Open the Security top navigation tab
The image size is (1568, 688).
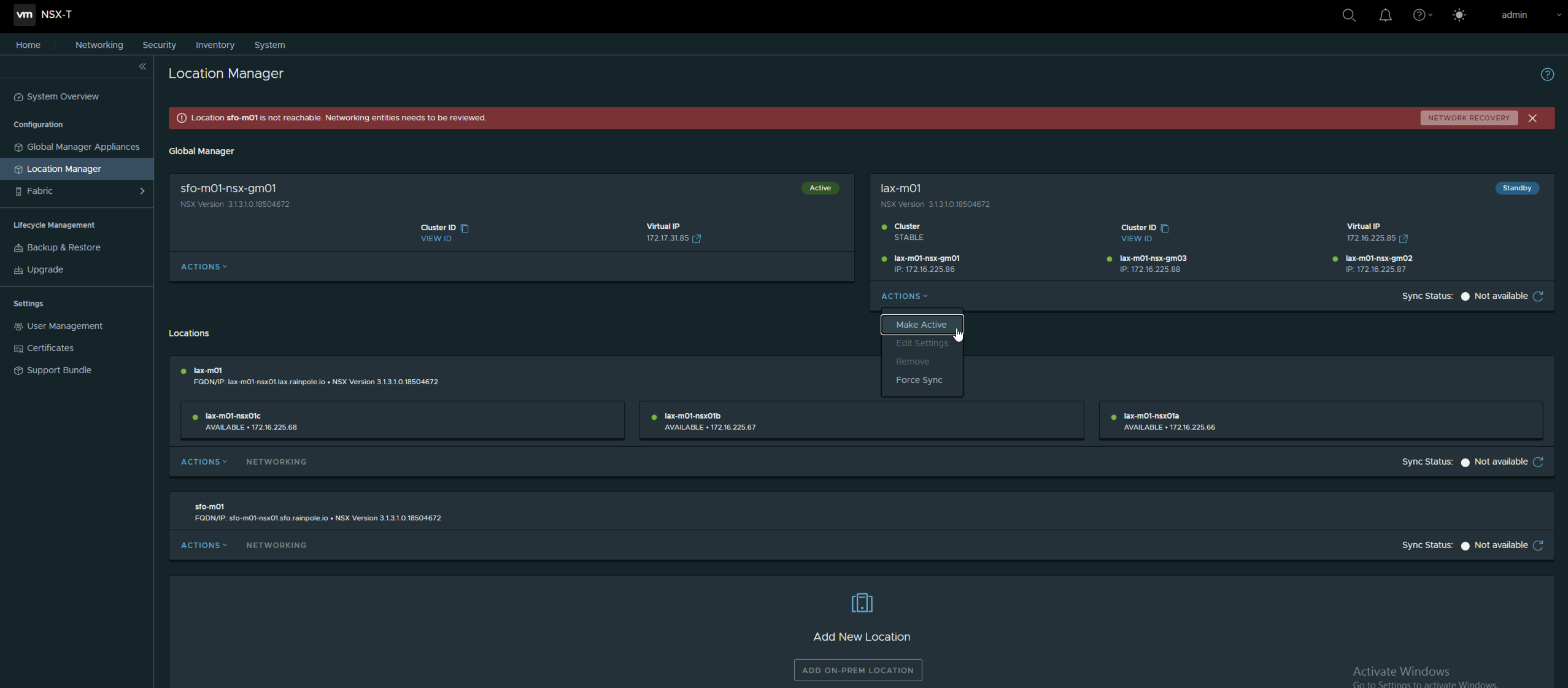[159, 45]
